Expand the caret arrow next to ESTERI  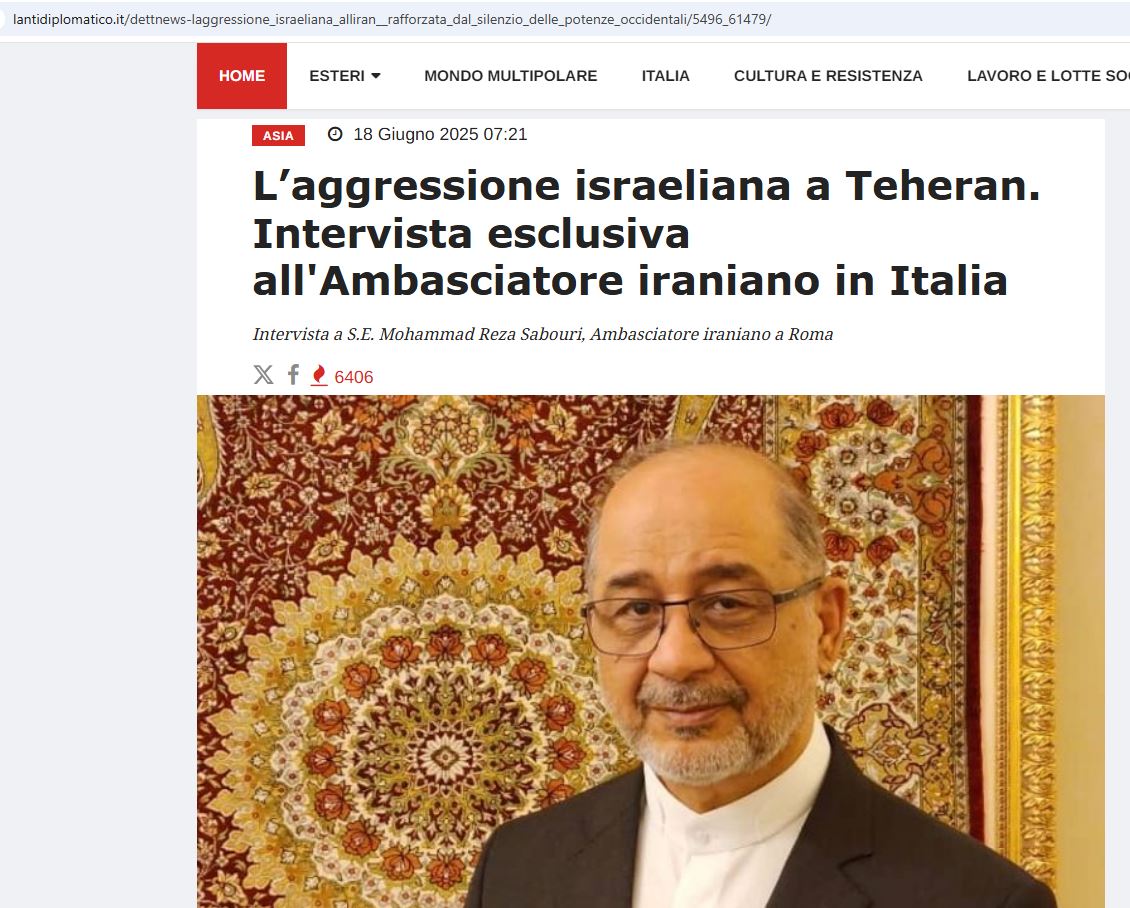point(375,76)
